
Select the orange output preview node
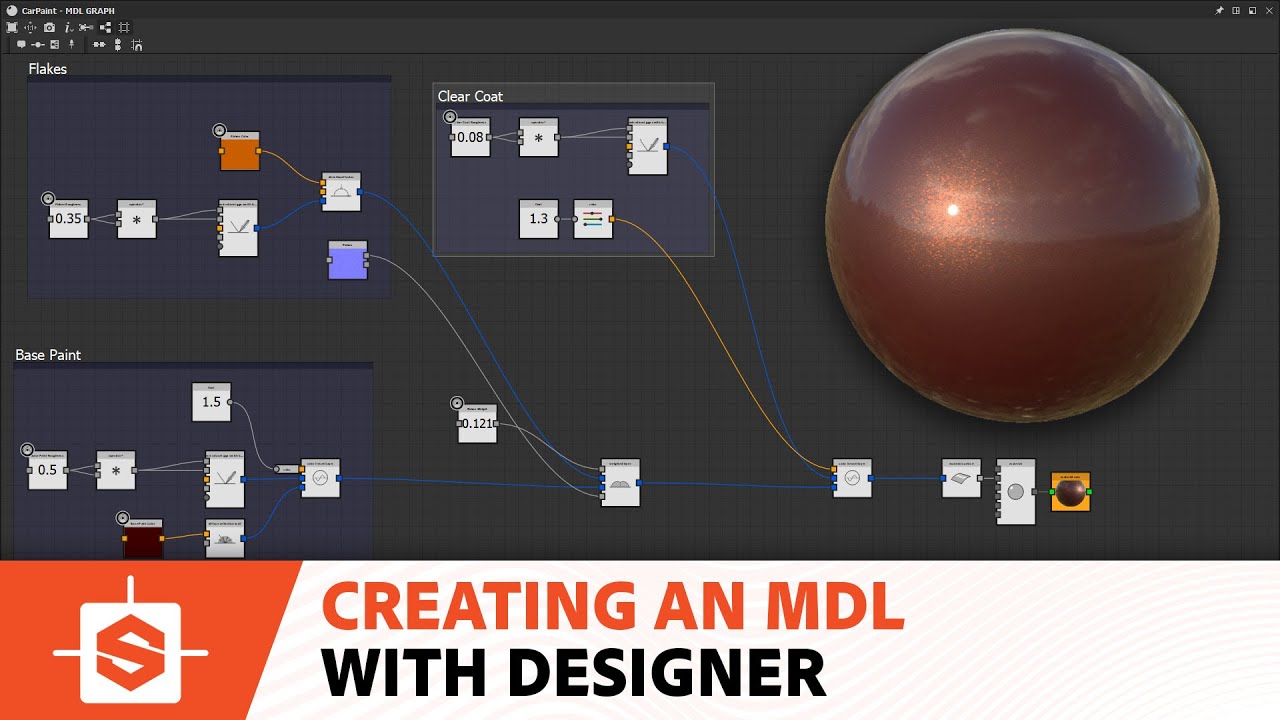click(1071, 492)
